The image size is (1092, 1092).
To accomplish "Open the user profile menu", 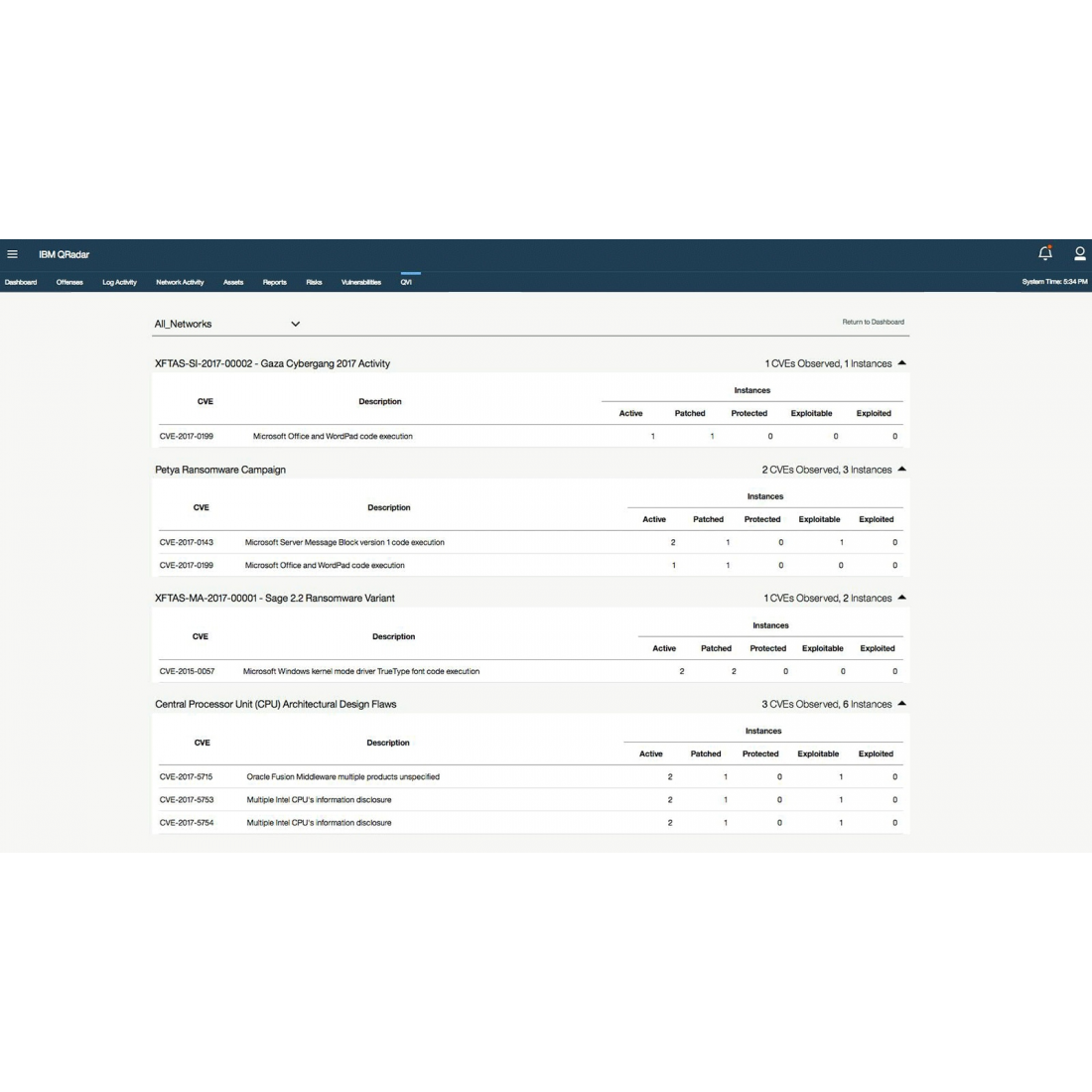I will pyautogui.click(x=1080, y=254).
